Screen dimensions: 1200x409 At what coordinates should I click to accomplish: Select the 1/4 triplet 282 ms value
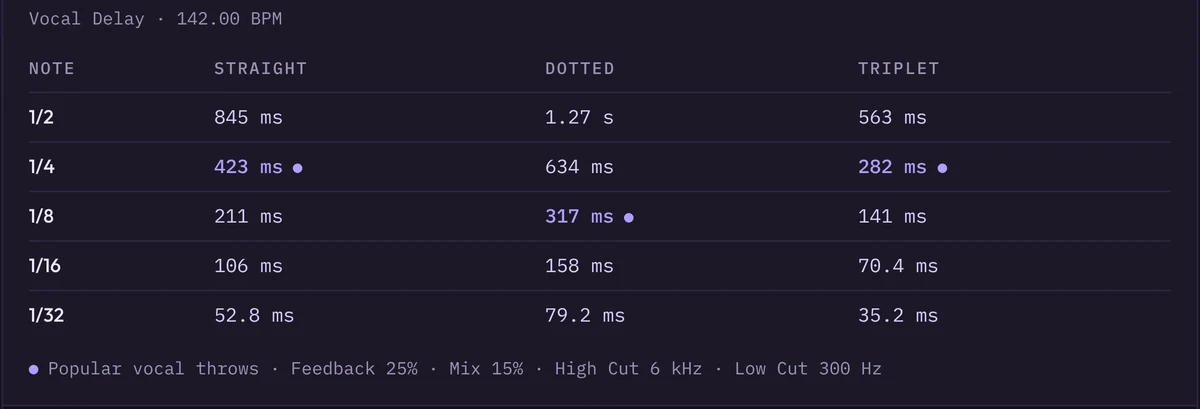[x=892, y=167]
